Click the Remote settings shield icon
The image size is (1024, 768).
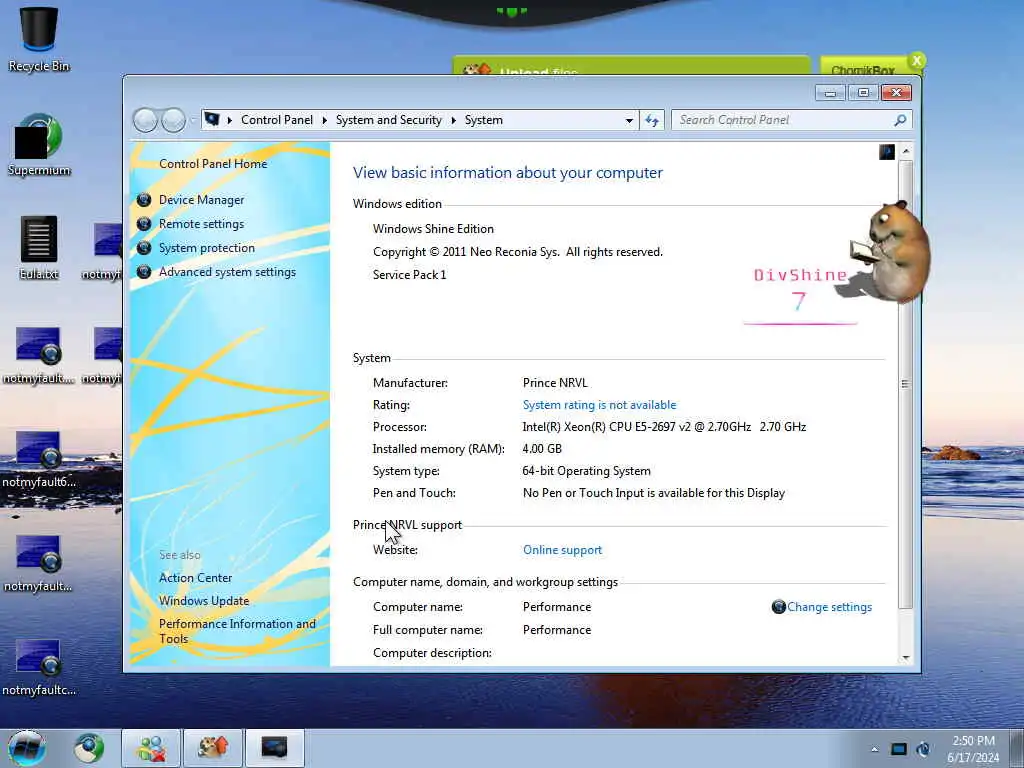pyautogui.click(x=144, y=224)
